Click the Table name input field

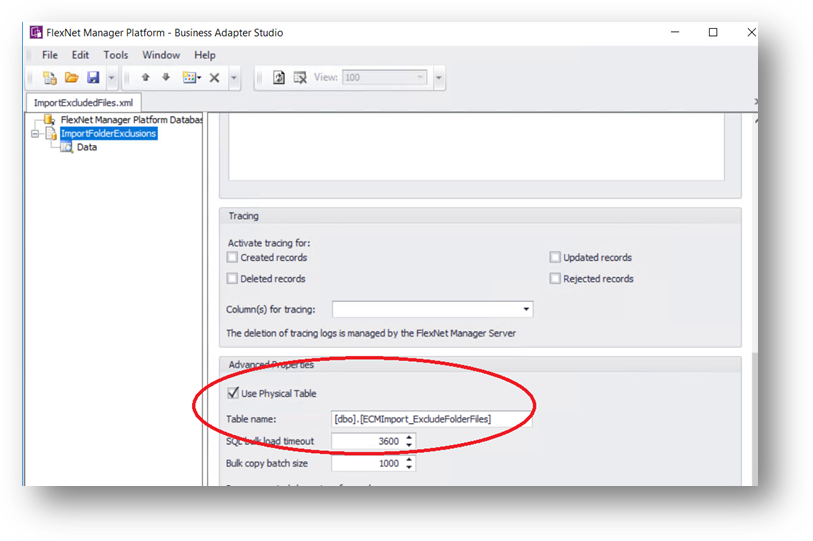[x=431, y=419]
